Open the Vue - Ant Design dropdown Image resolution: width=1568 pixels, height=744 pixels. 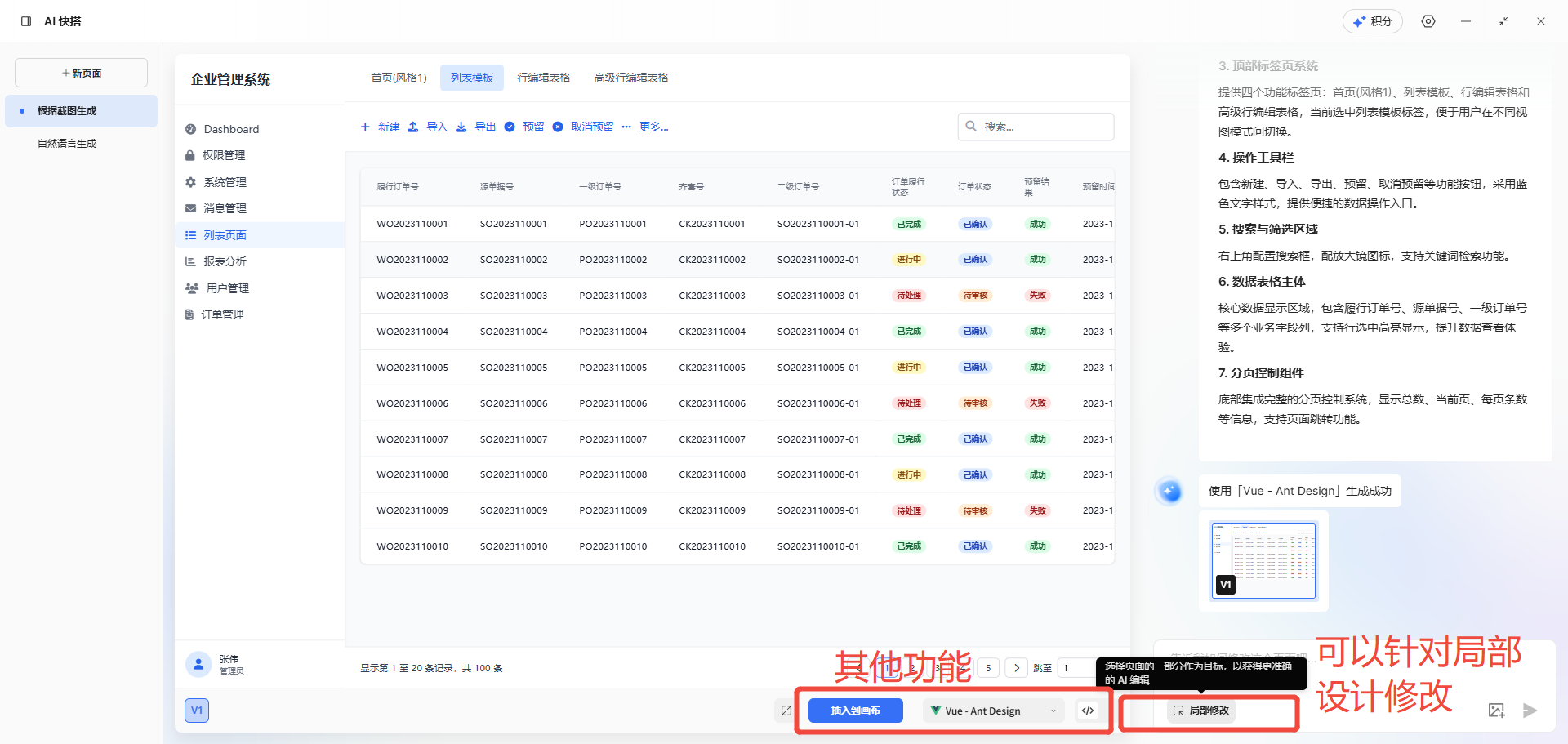coord(994,711)
